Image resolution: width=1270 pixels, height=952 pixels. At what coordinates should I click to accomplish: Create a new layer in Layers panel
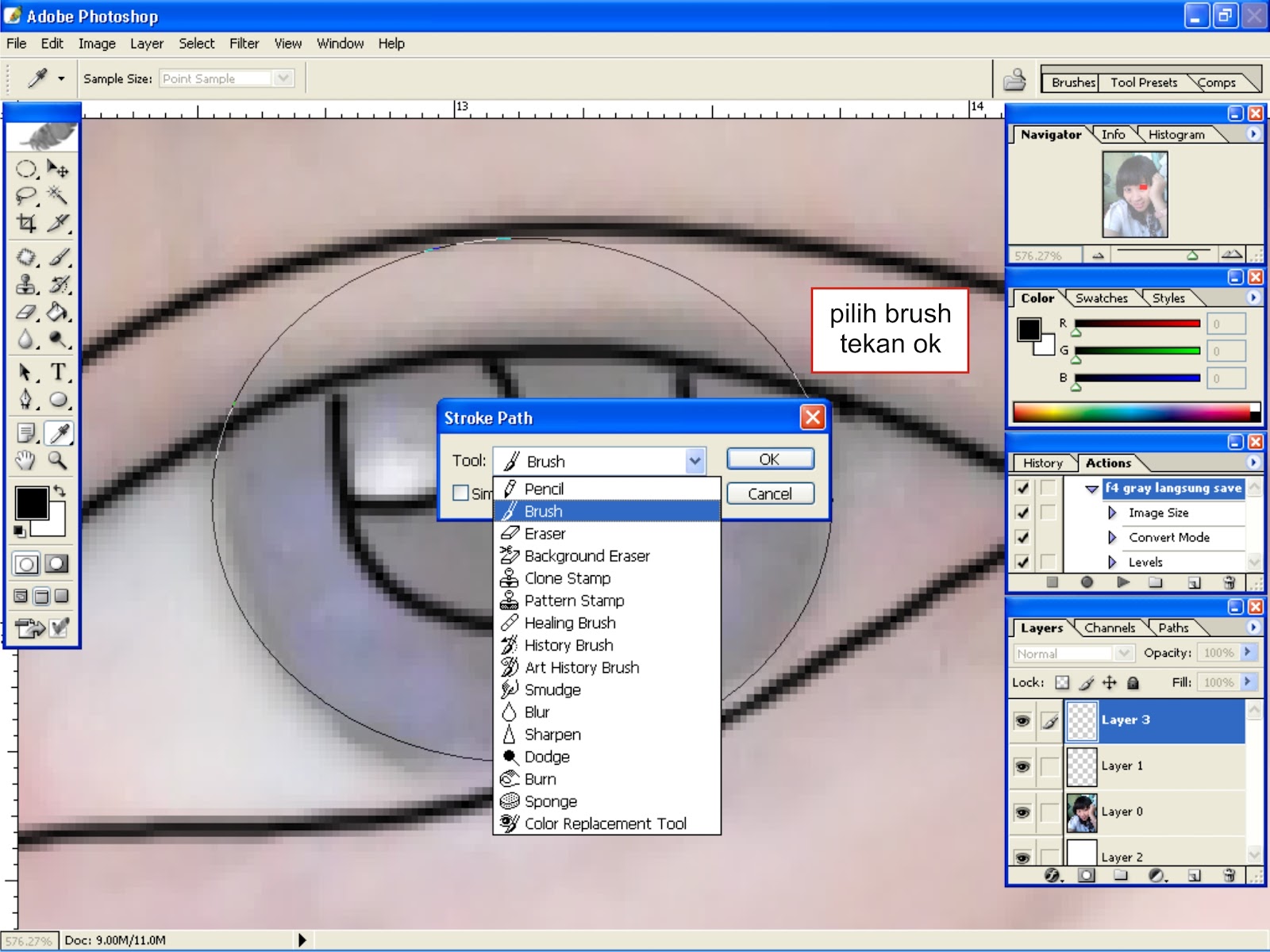(x=1194, y=875)
